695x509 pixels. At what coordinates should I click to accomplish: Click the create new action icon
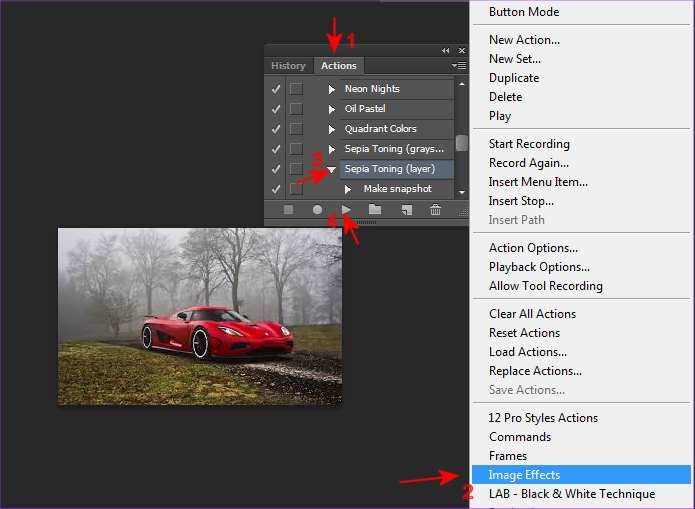click(406, 210)
